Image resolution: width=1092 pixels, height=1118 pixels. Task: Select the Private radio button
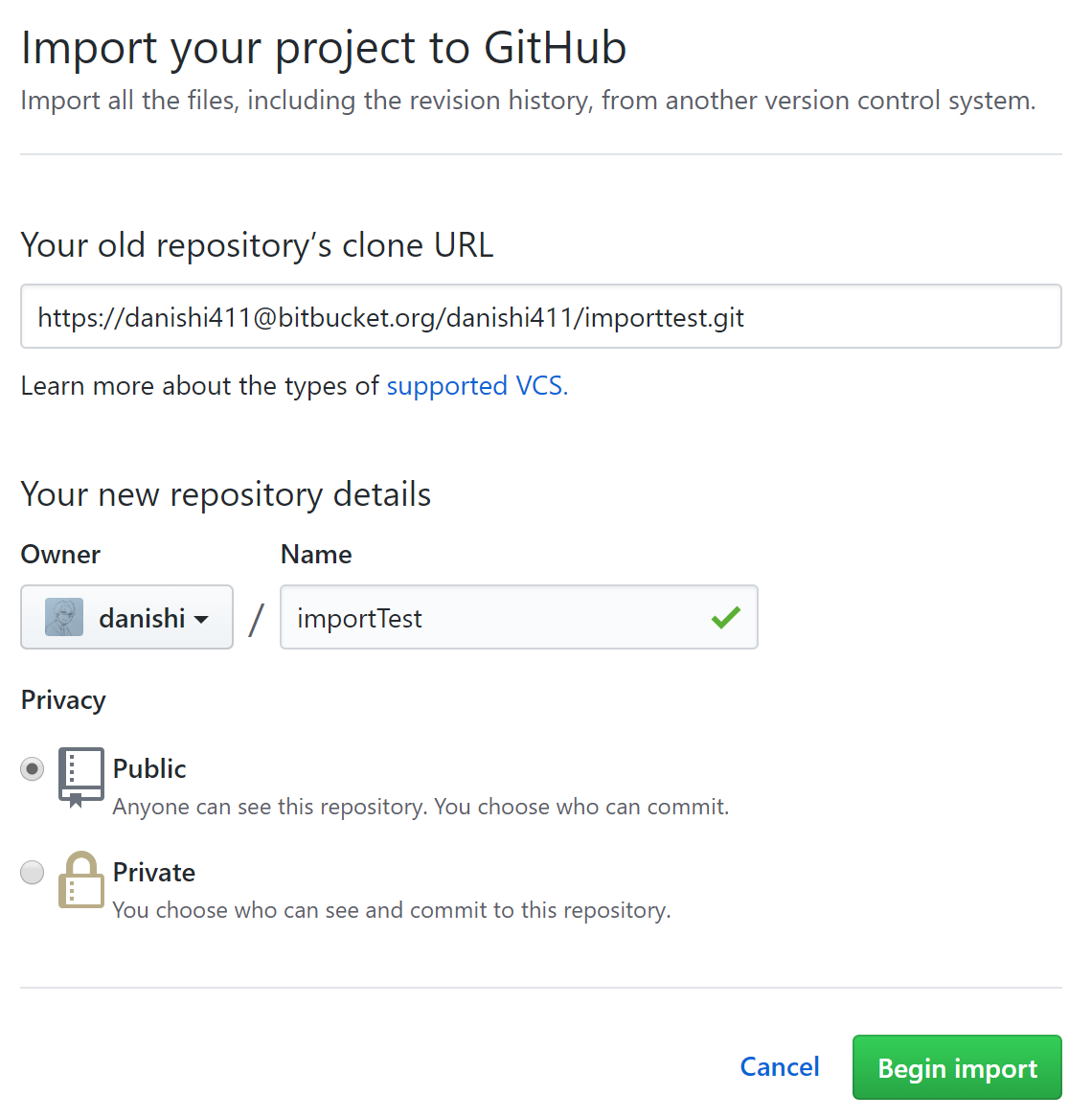pyautogui.click(x=32, y=873)
